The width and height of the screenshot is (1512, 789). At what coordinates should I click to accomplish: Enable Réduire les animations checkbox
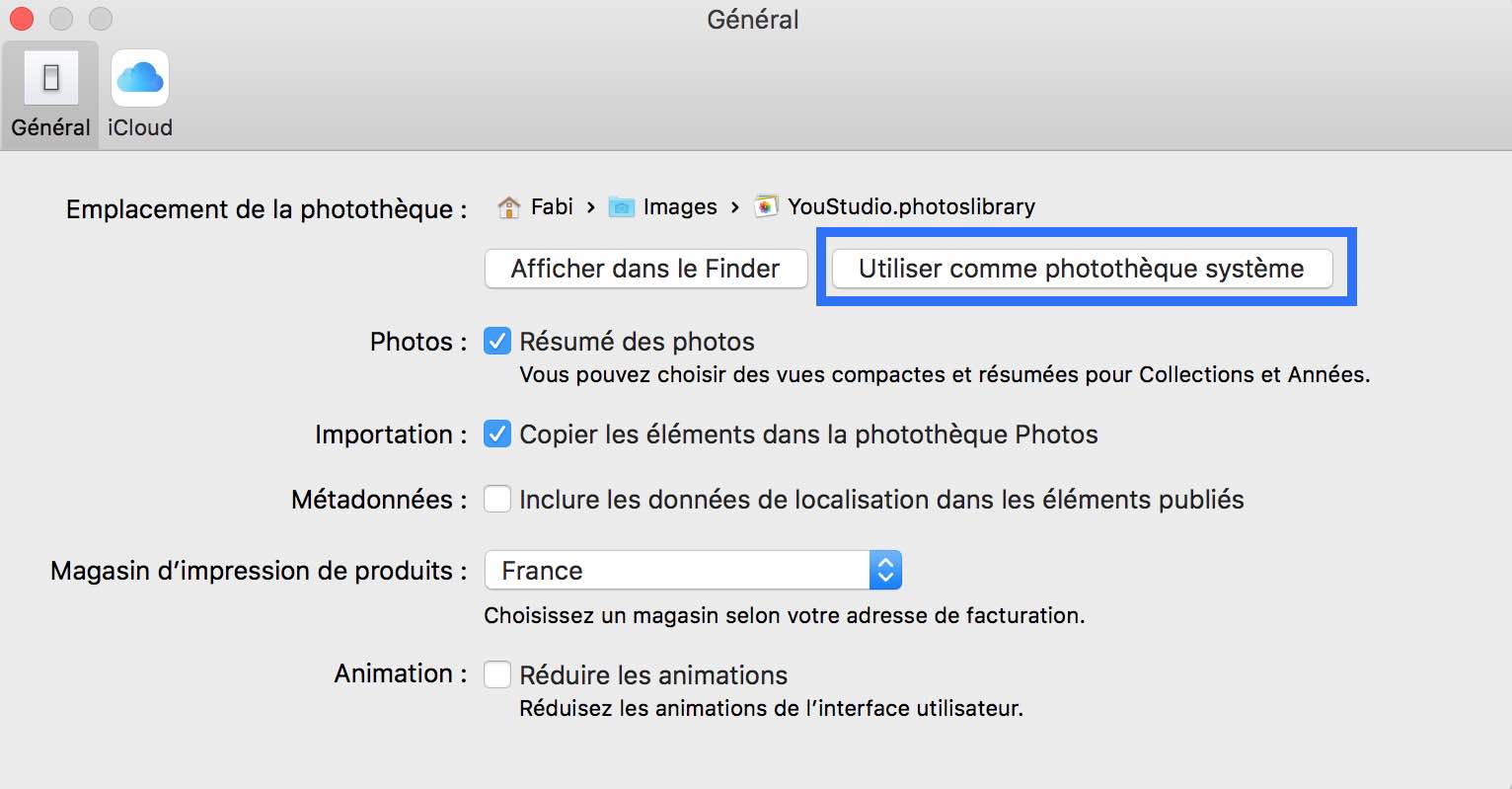click(497, 675)
